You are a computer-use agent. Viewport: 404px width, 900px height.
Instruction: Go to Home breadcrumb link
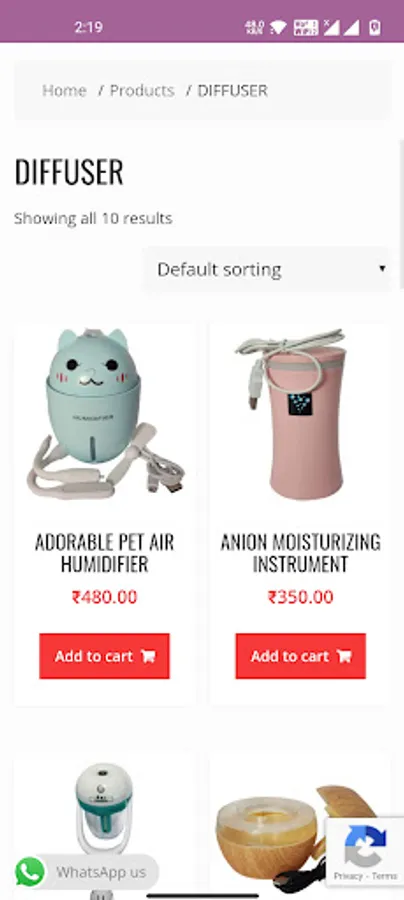64,91
